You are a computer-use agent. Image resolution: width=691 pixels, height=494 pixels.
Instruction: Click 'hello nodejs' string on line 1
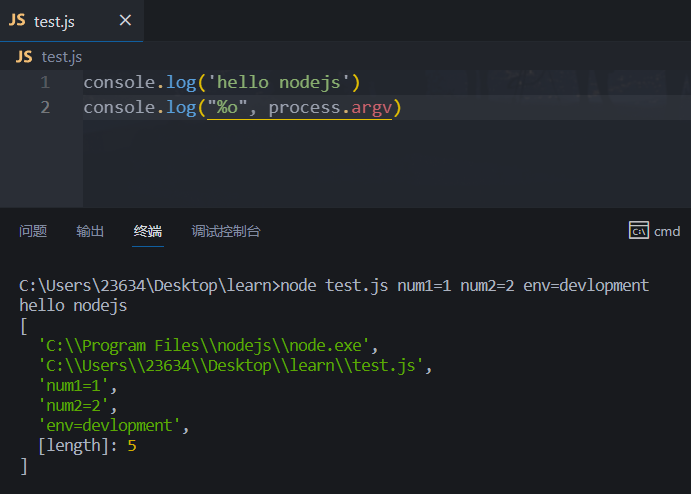(279, 82)
